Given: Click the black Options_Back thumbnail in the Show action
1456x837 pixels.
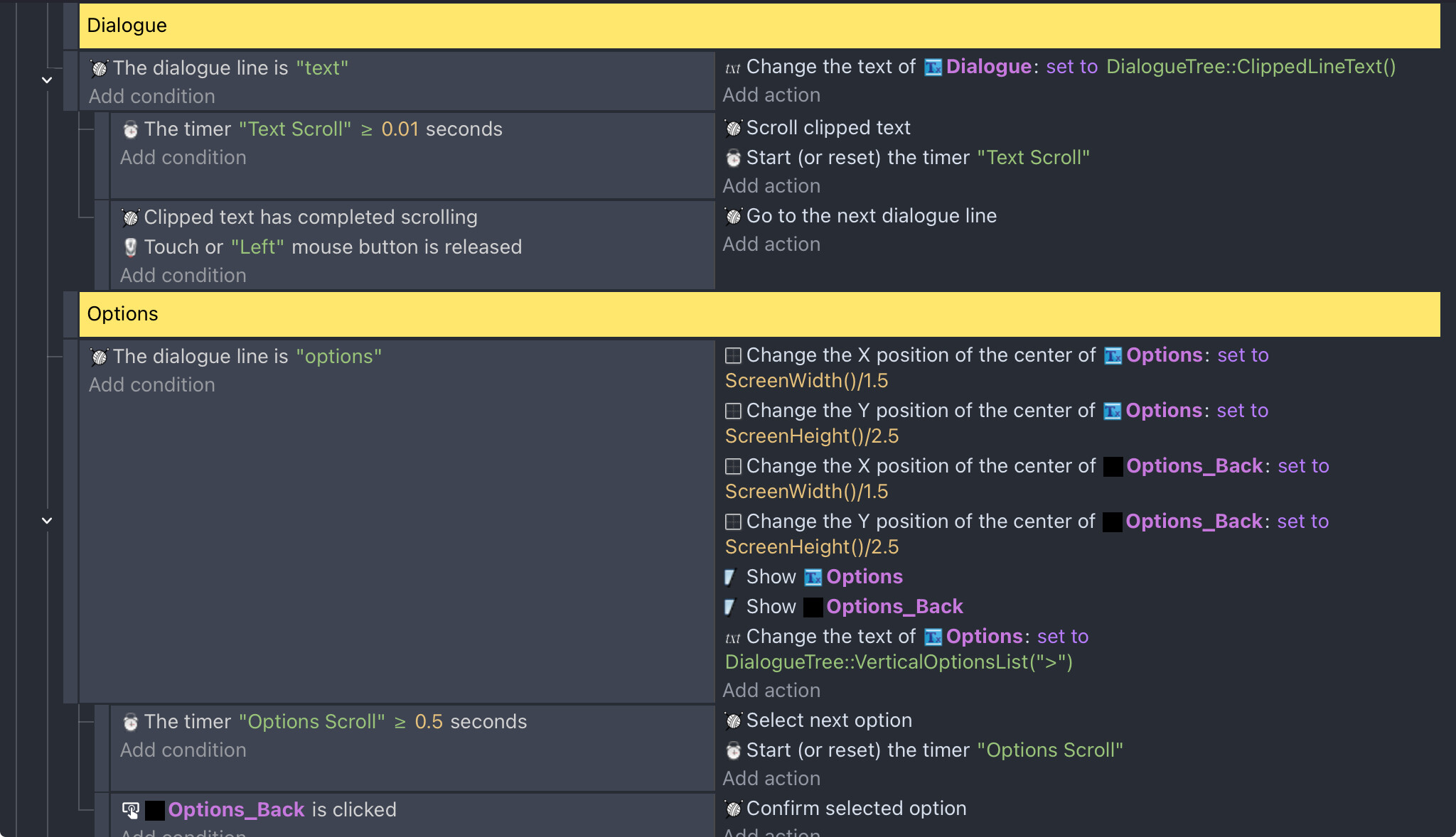Looking at the screenshot, I should [813, 607].
